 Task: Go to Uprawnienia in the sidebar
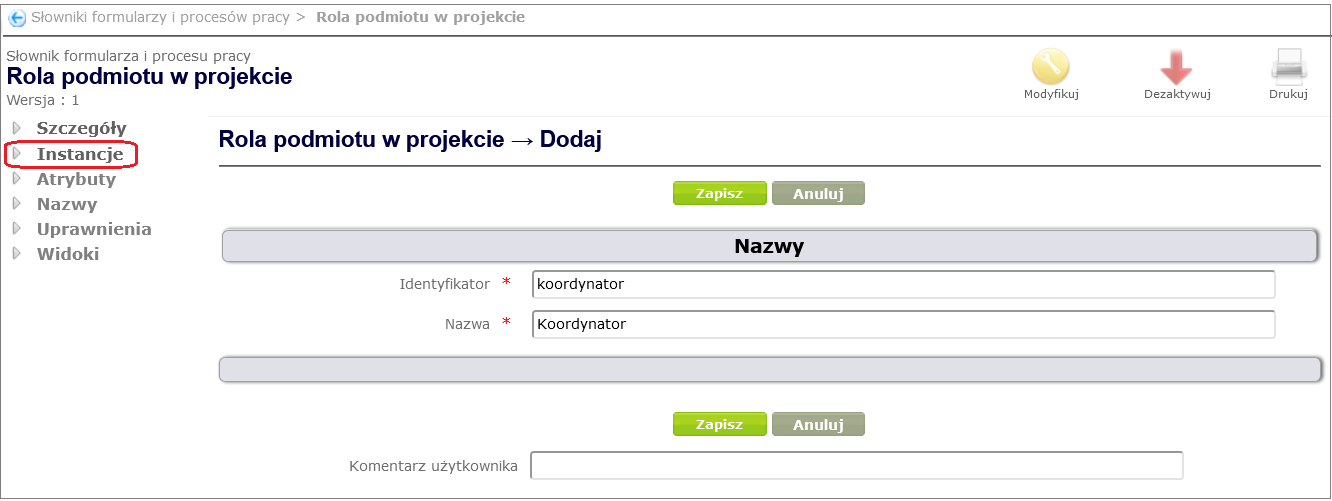tap(94, 229)
